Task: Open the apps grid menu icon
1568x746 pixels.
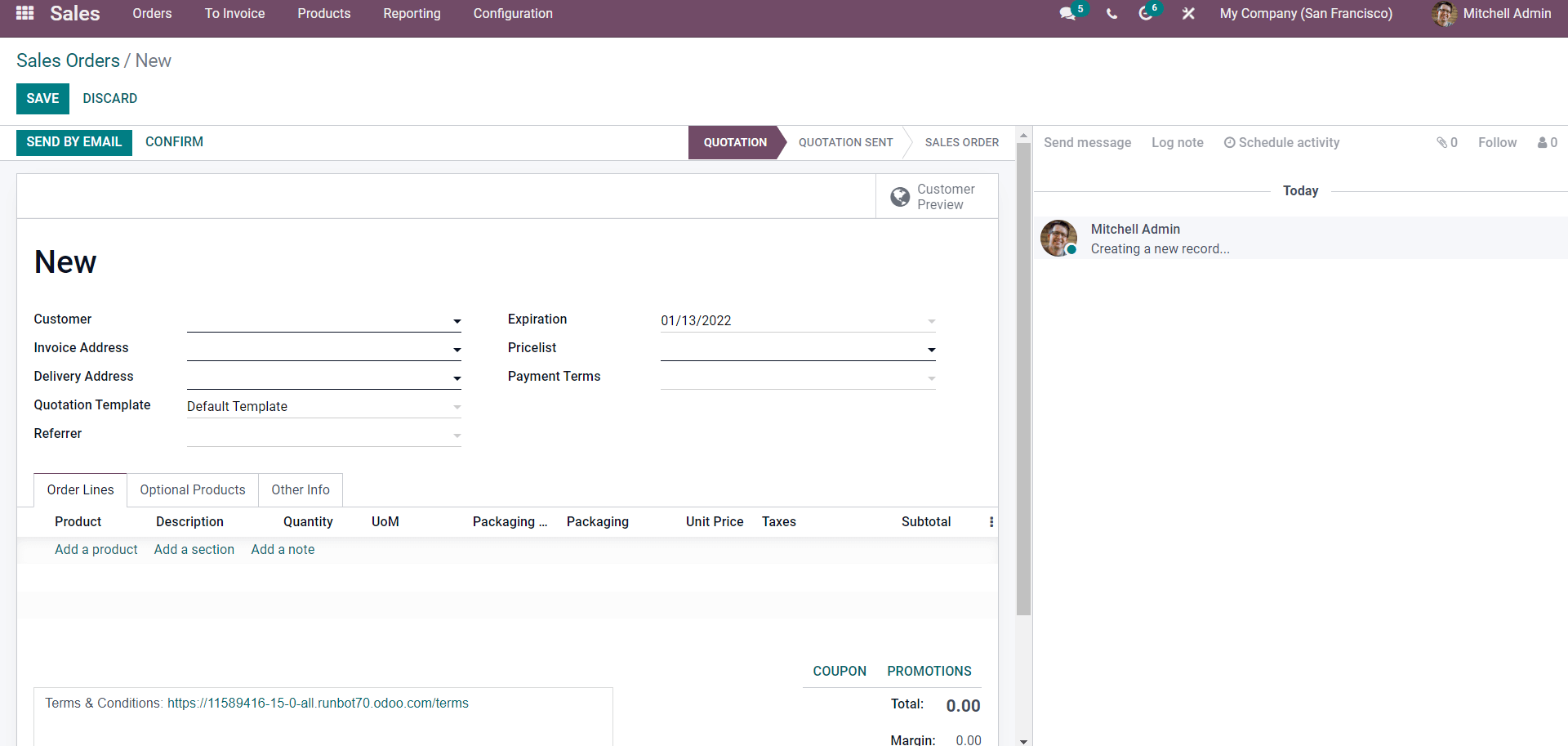Action: pos(24,13)
